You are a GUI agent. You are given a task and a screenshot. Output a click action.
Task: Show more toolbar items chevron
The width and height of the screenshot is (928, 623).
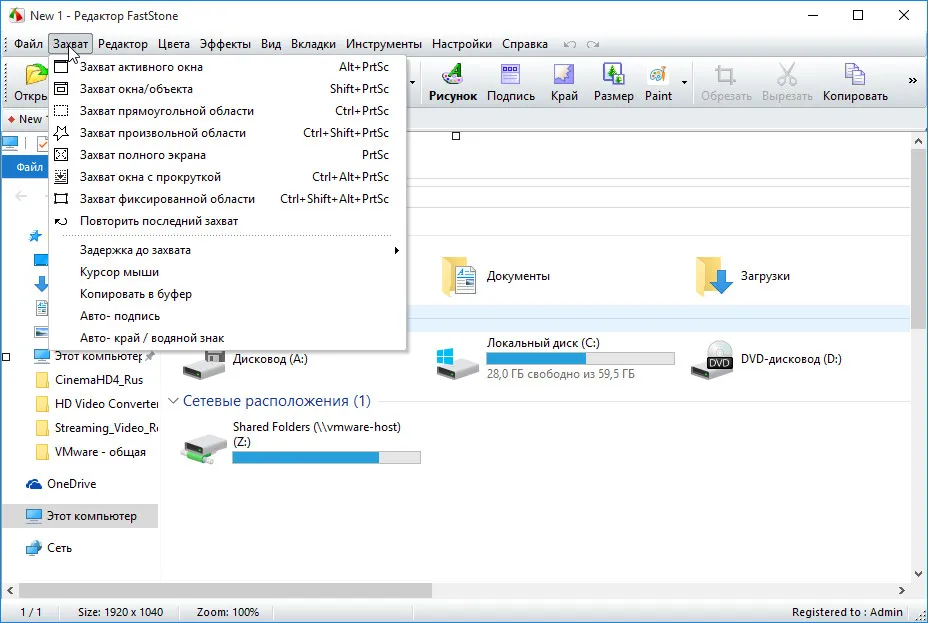pyautogui.click(x=913, y=80)
